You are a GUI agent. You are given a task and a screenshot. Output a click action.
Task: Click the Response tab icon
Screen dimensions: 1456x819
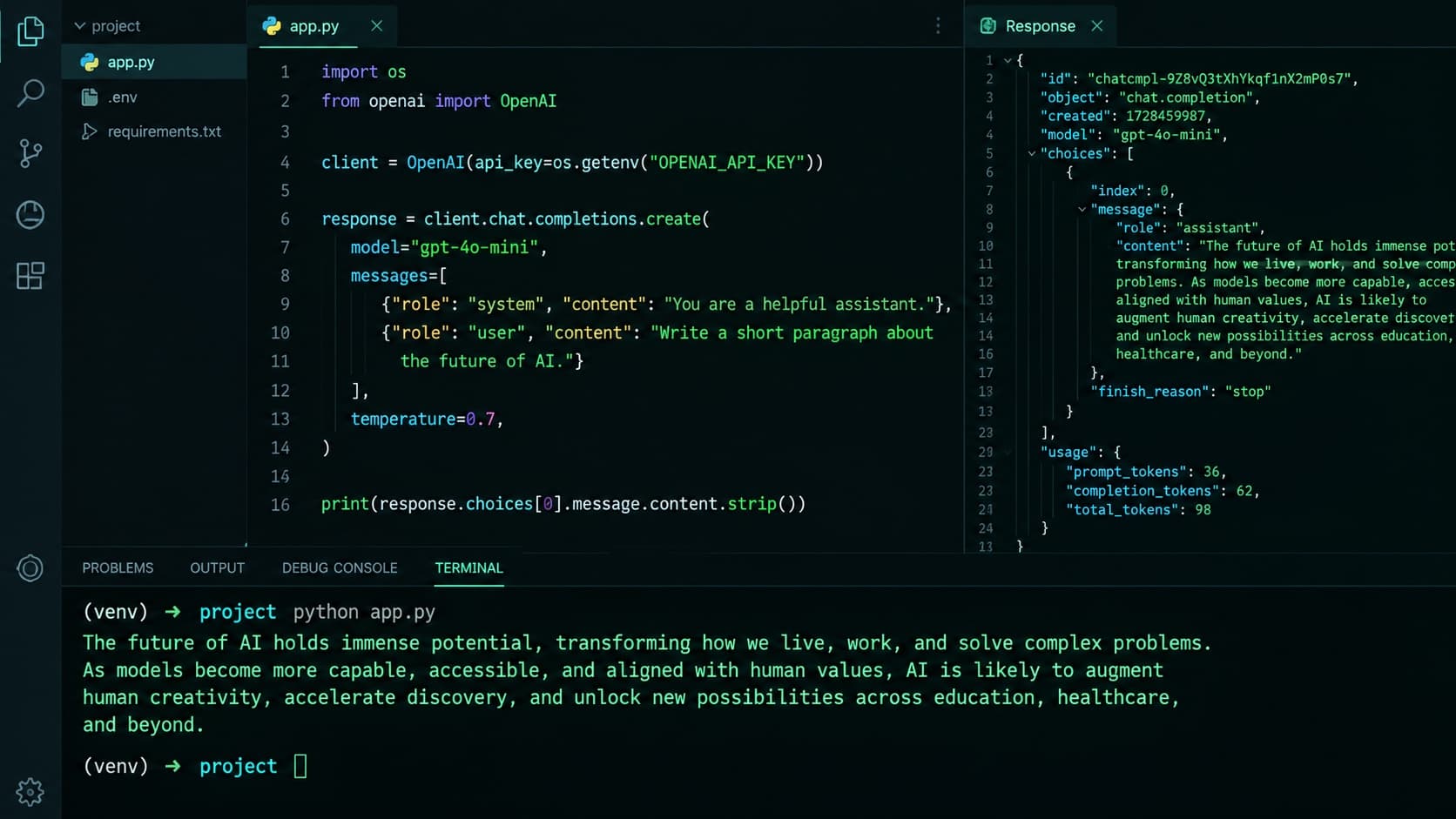[988, 26]
